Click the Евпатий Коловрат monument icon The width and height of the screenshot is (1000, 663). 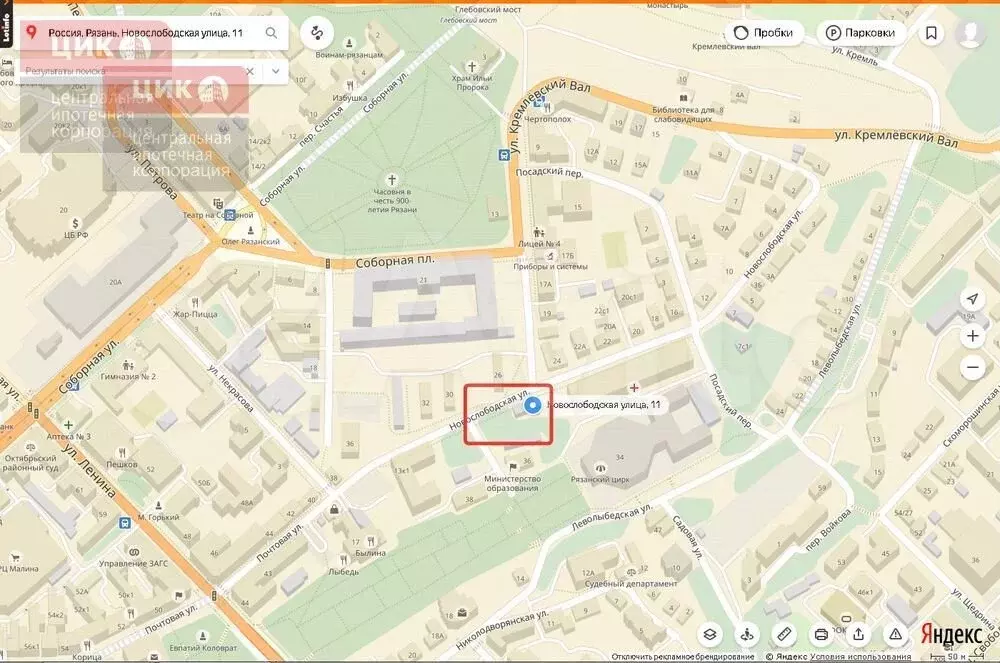point(203,636)
